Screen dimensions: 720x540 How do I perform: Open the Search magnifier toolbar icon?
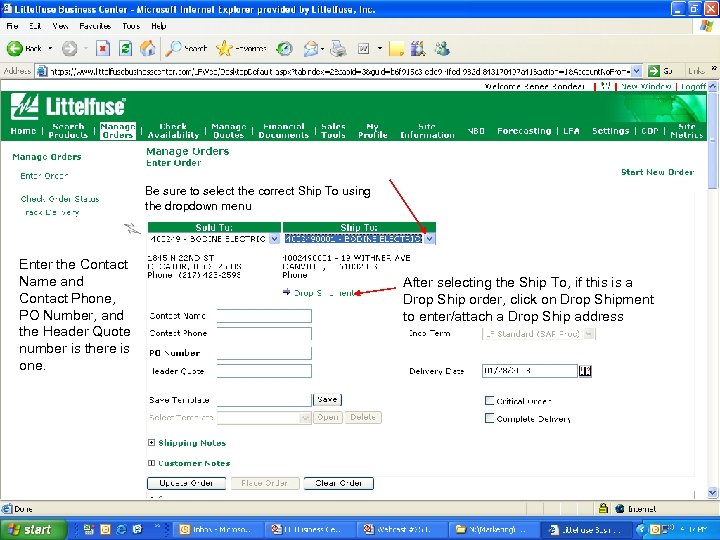pos(173,48)
